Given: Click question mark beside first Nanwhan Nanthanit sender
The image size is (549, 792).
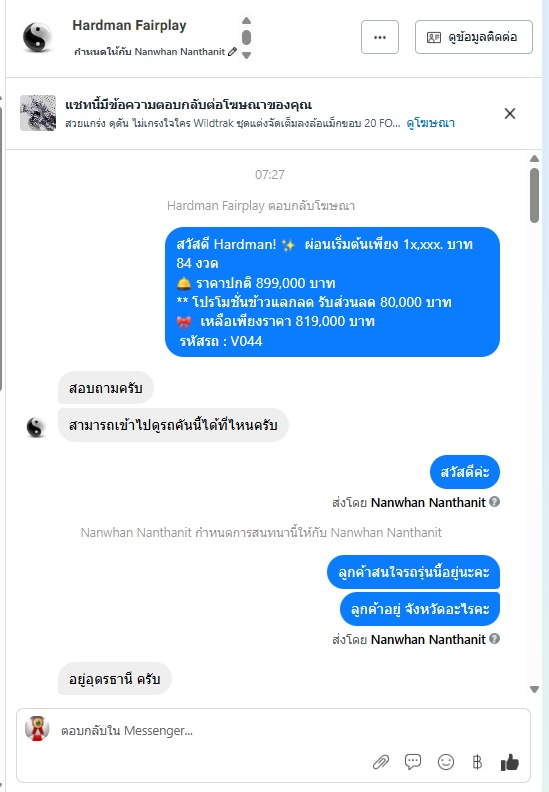Looking at the screenshot, I should (495, 502).
